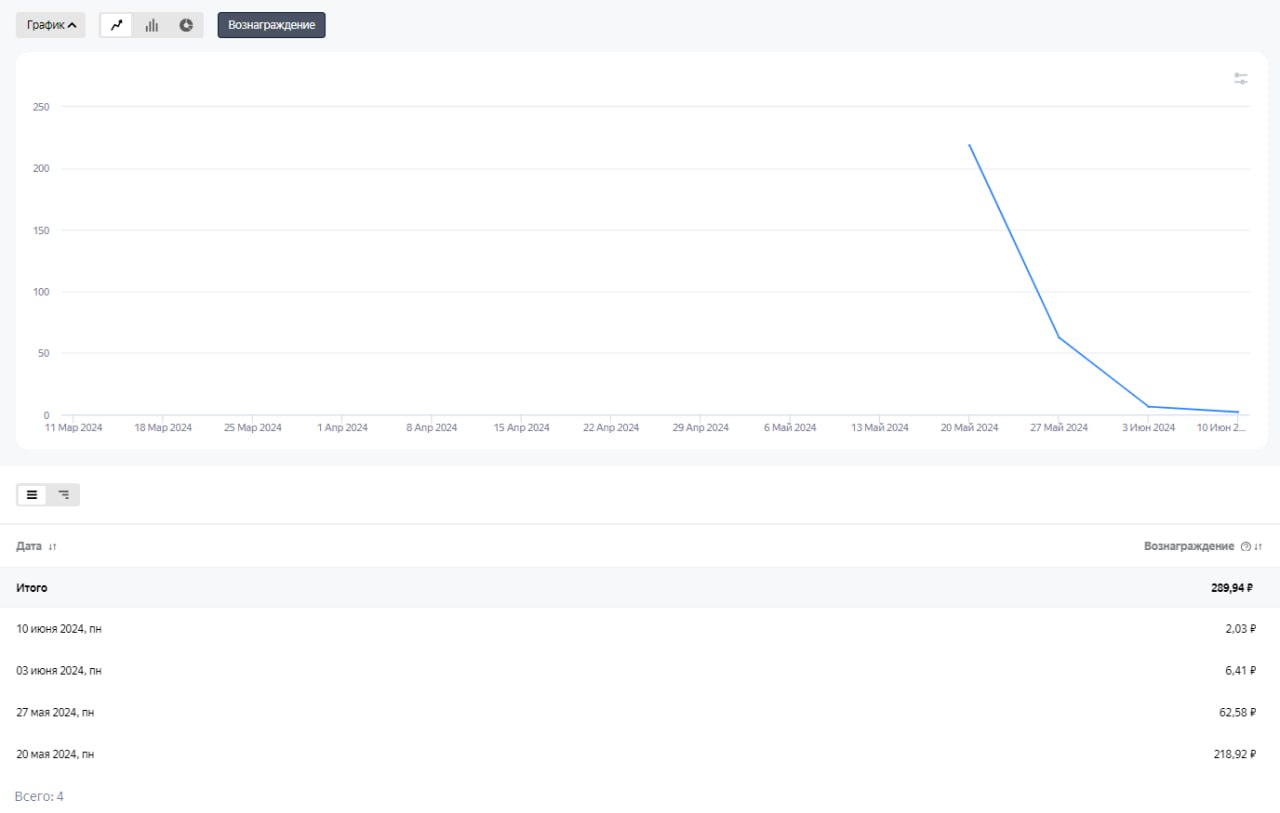Click chart line point at 3 Июн 2024

tap(1148, 407)
